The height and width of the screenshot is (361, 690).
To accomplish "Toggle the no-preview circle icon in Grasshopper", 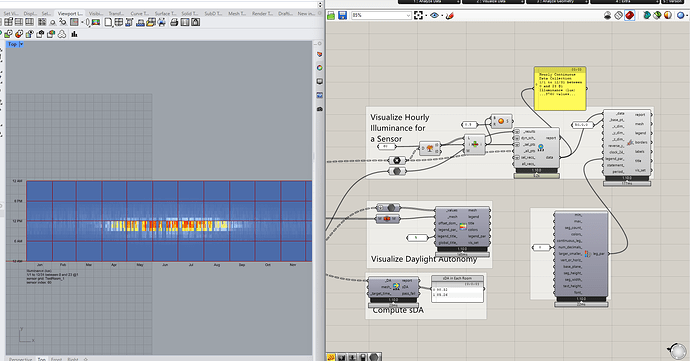I will tap(607, 15).
